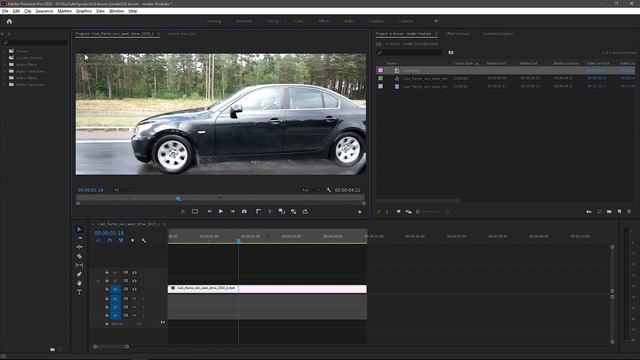This screenshot has width=640, height=360.
Task: Switch to the Color workspace
Action: click(298, 21)
